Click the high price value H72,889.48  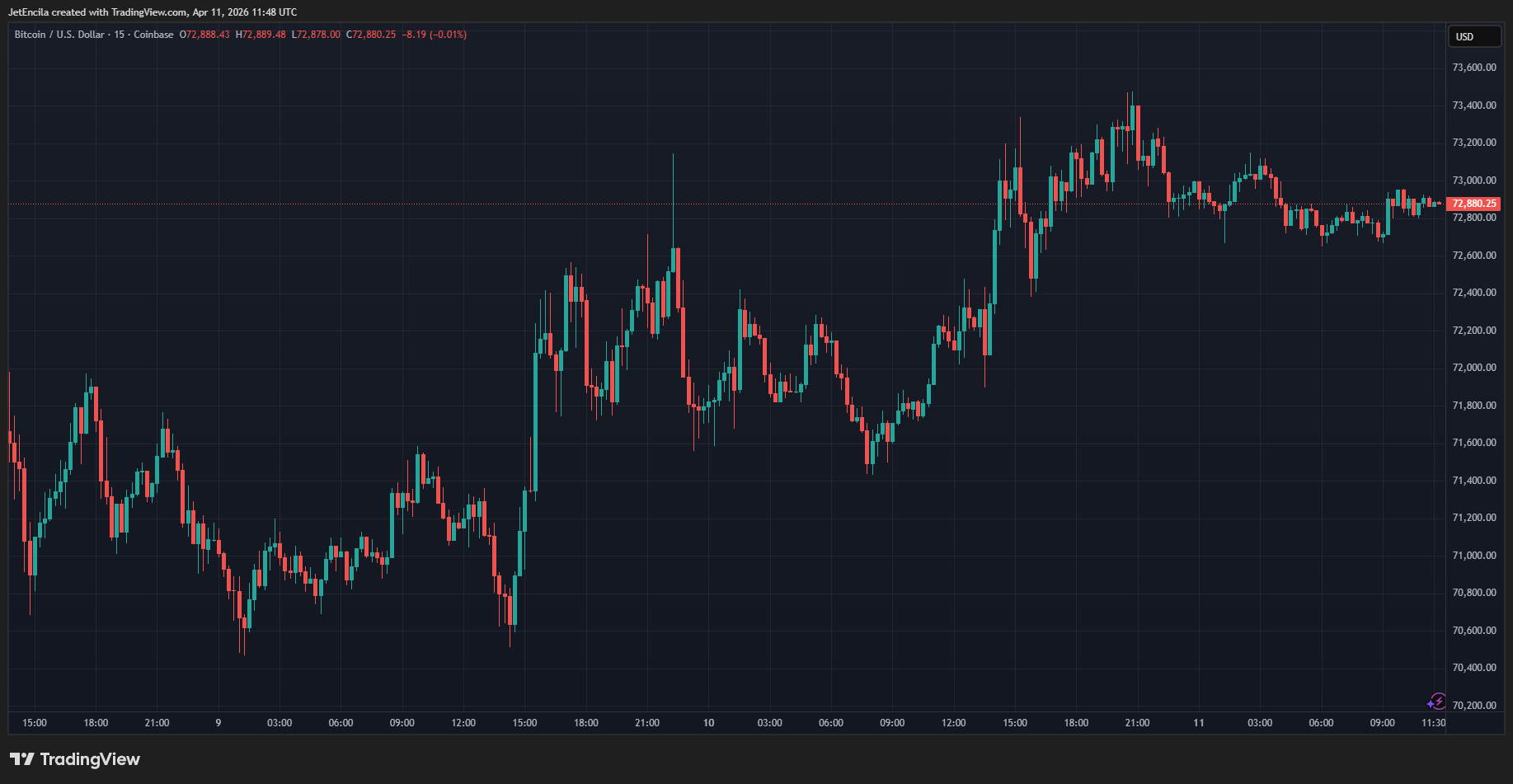tap(261, 35)
